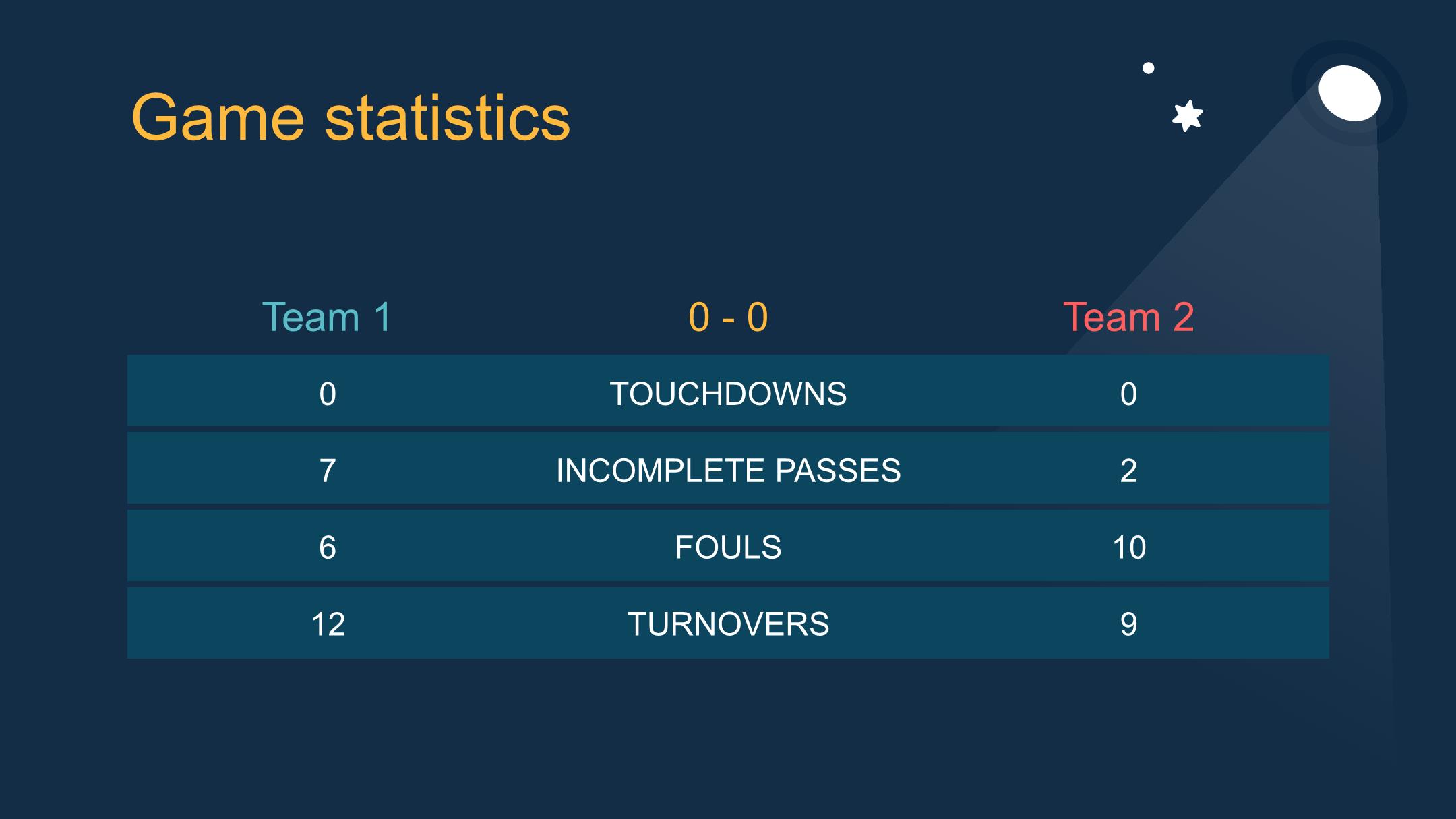Click the FOULS label
Screen dimensions: 1456x819
tap(728, 547)
